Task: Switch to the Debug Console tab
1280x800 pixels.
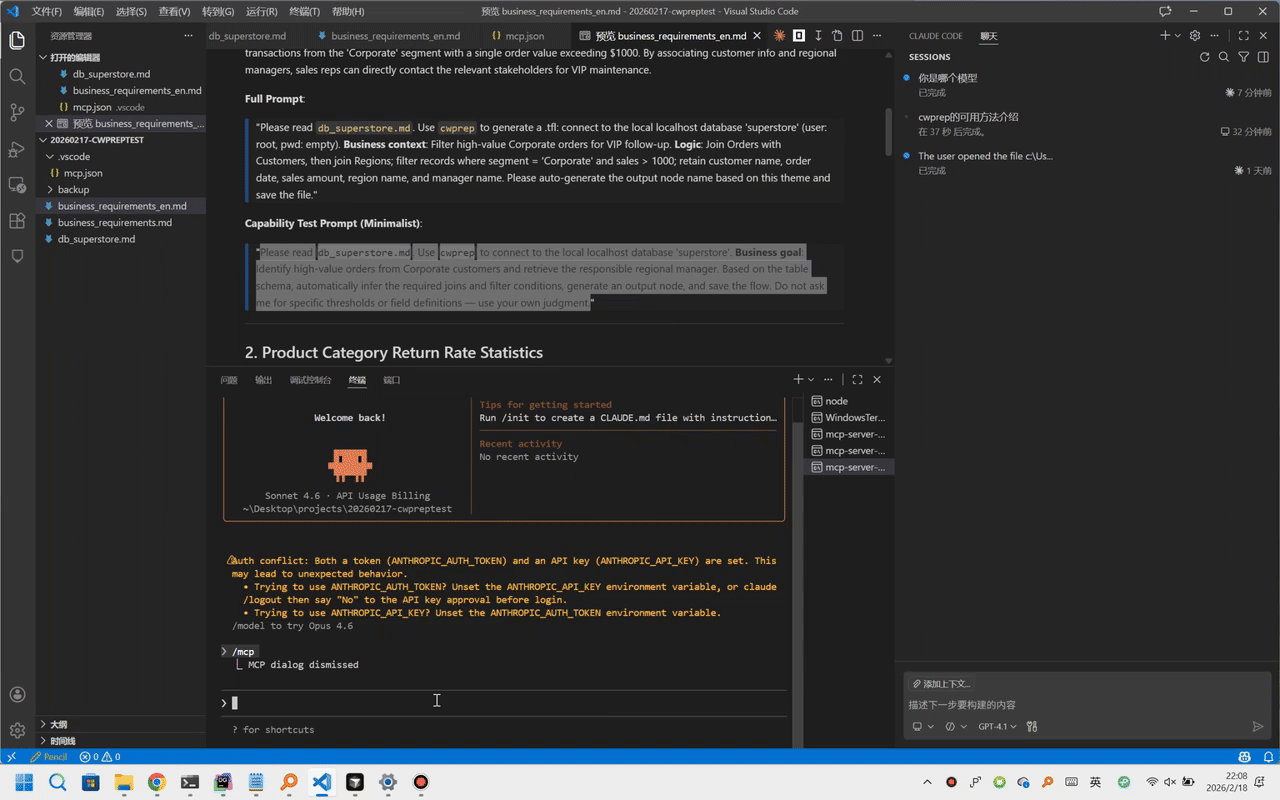Action: click(310, 380)
